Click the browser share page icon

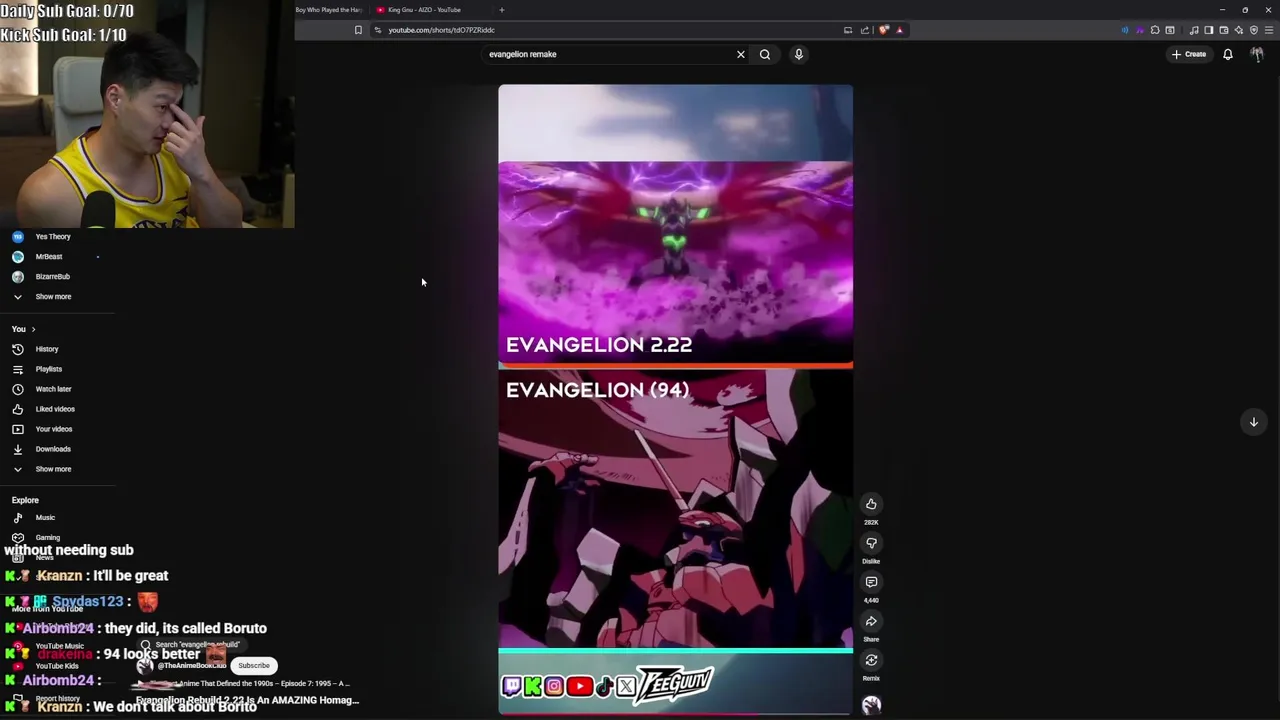pos(865,30)
